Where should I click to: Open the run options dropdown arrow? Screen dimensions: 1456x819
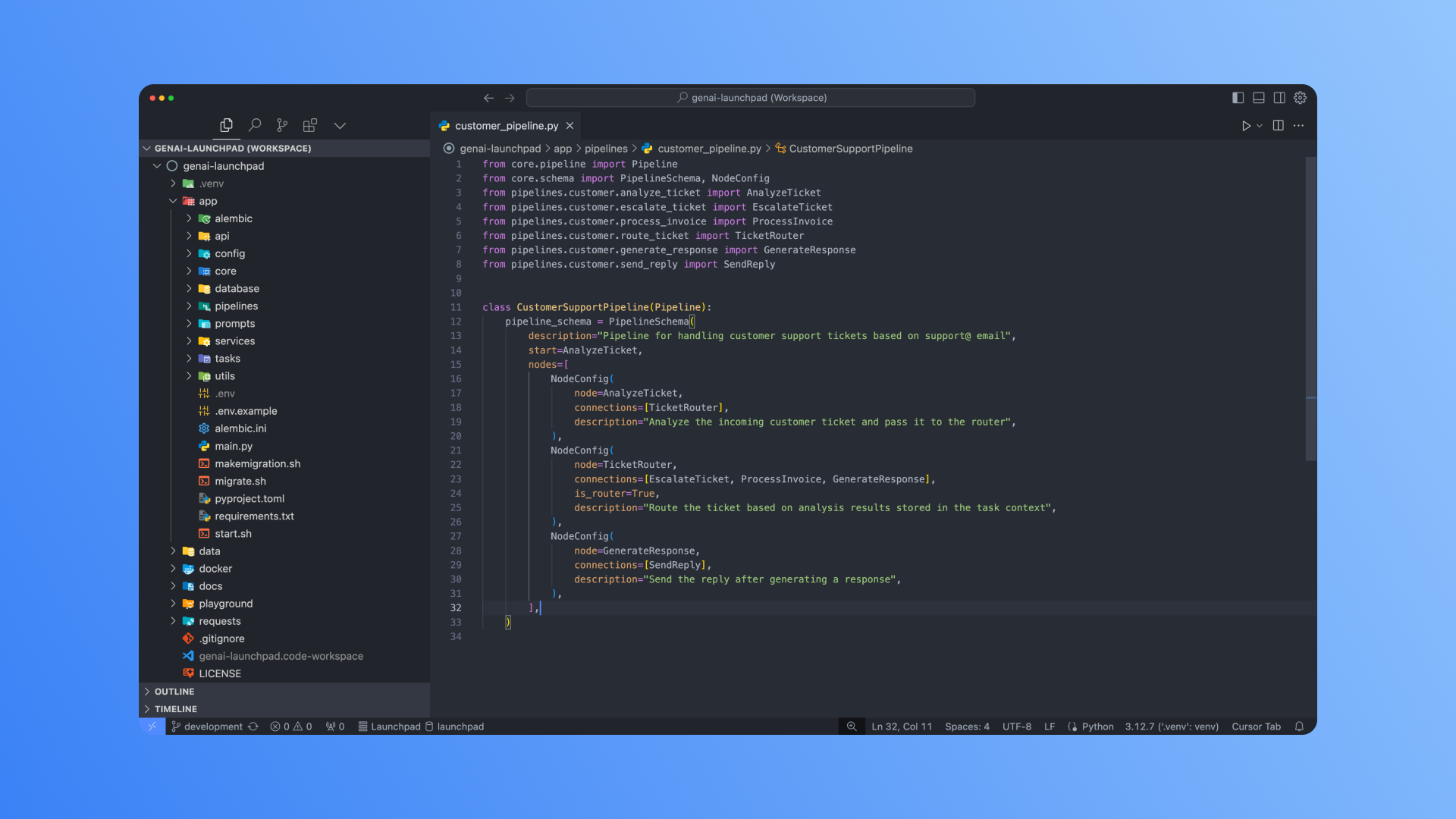(1260, 126)
